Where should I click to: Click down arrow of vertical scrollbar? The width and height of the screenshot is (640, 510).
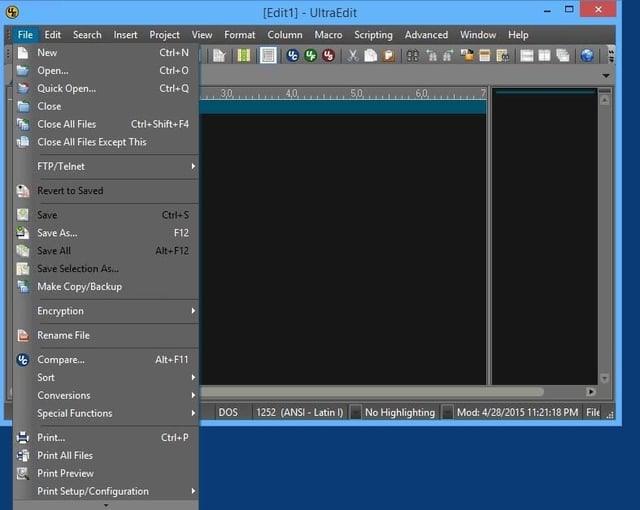pos(604,378)
